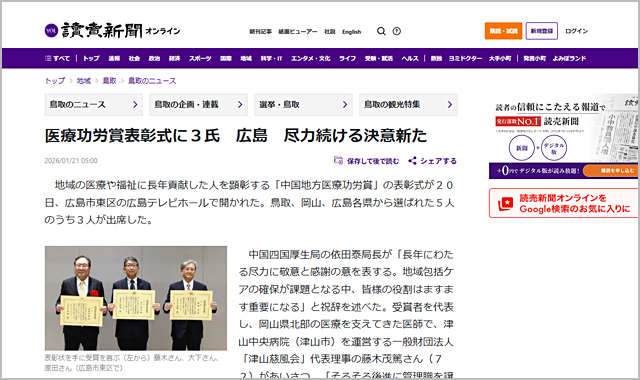The image size is (640, 380).
Task: Open the よみぽランド navigation item
Action: point(569,58)
